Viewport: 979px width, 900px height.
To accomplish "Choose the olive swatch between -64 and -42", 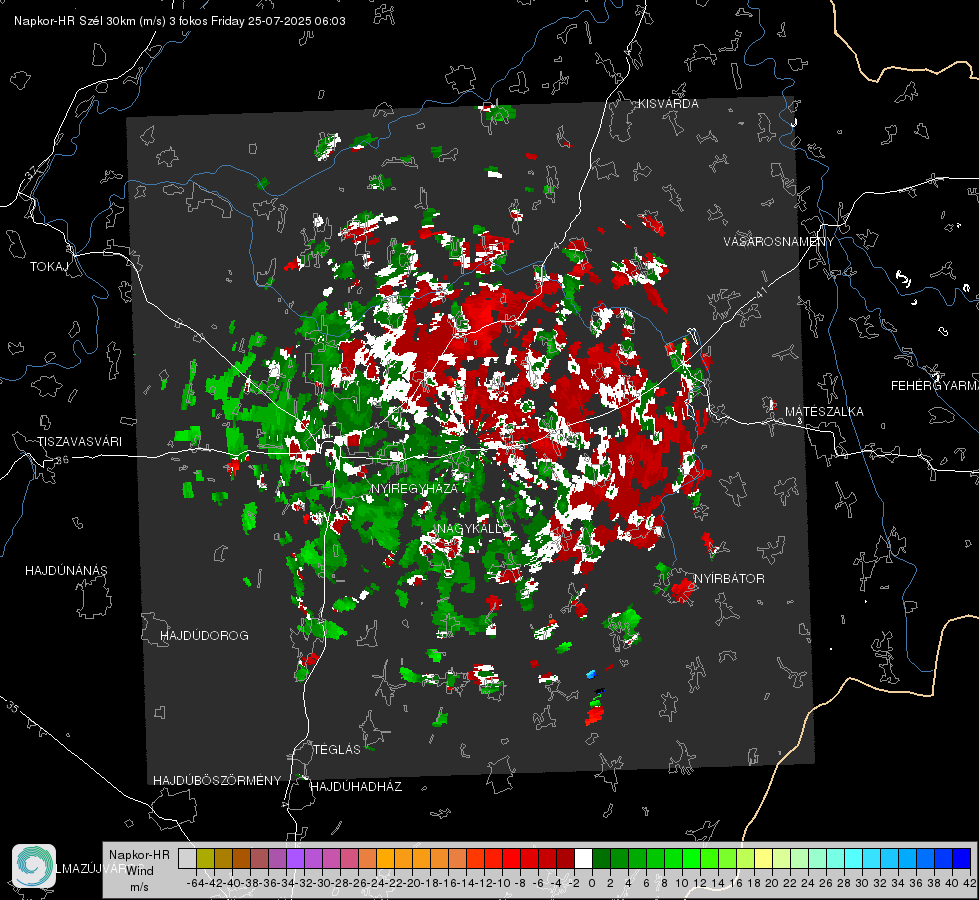I will pyautogui.click(x=205, y=859).
